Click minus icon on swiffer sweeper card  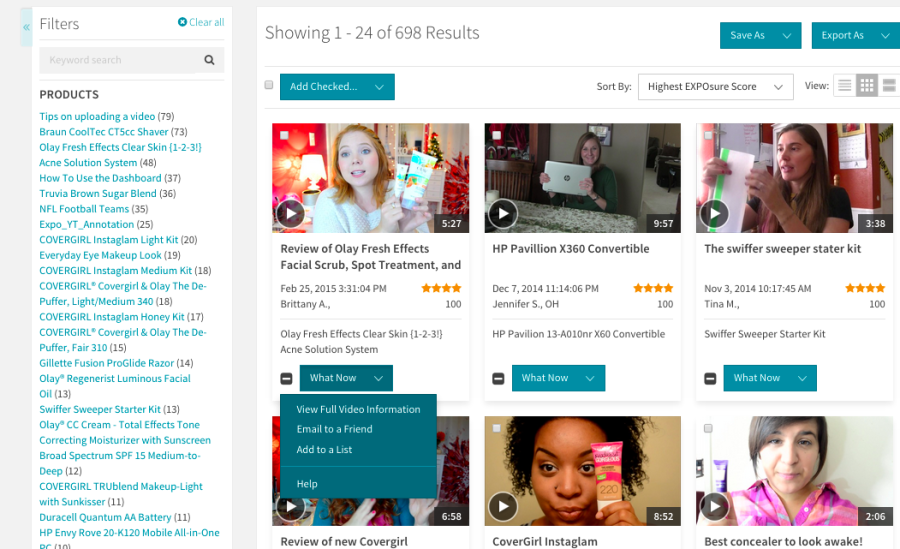click(710, 378)
